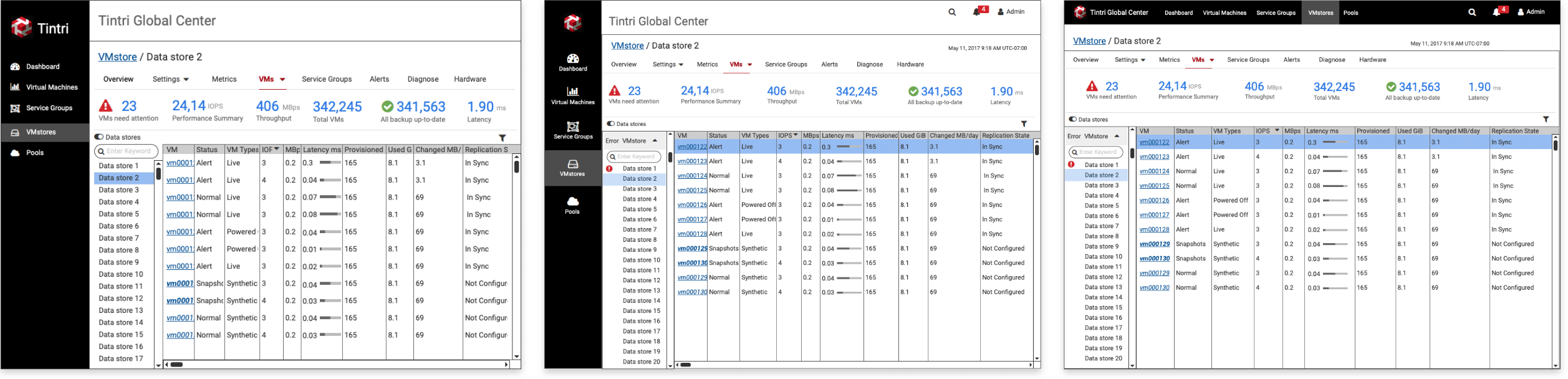
Task: Click the VMstore sort arrow in icon-sidebar mockup
Action: (655, 141)
